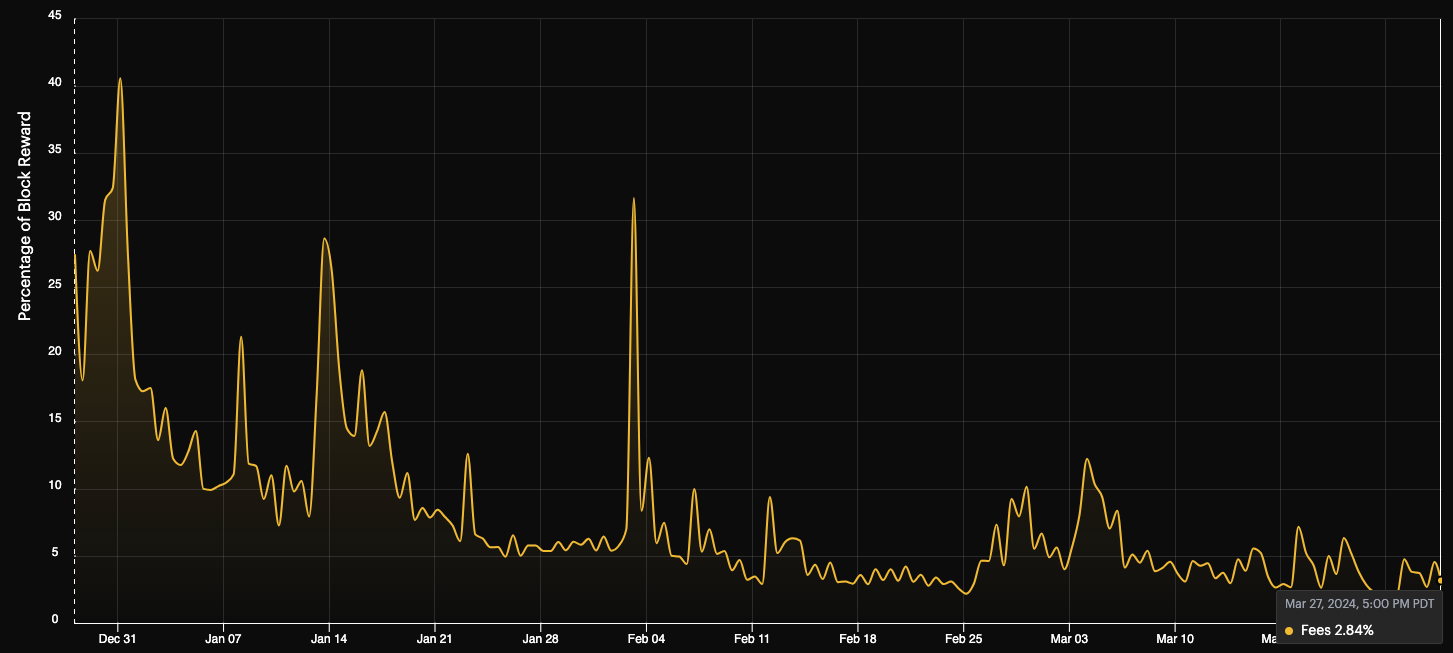Click the "Feb 11" x-axis label
Screen dimensions: 1453x653
[752, 638]
